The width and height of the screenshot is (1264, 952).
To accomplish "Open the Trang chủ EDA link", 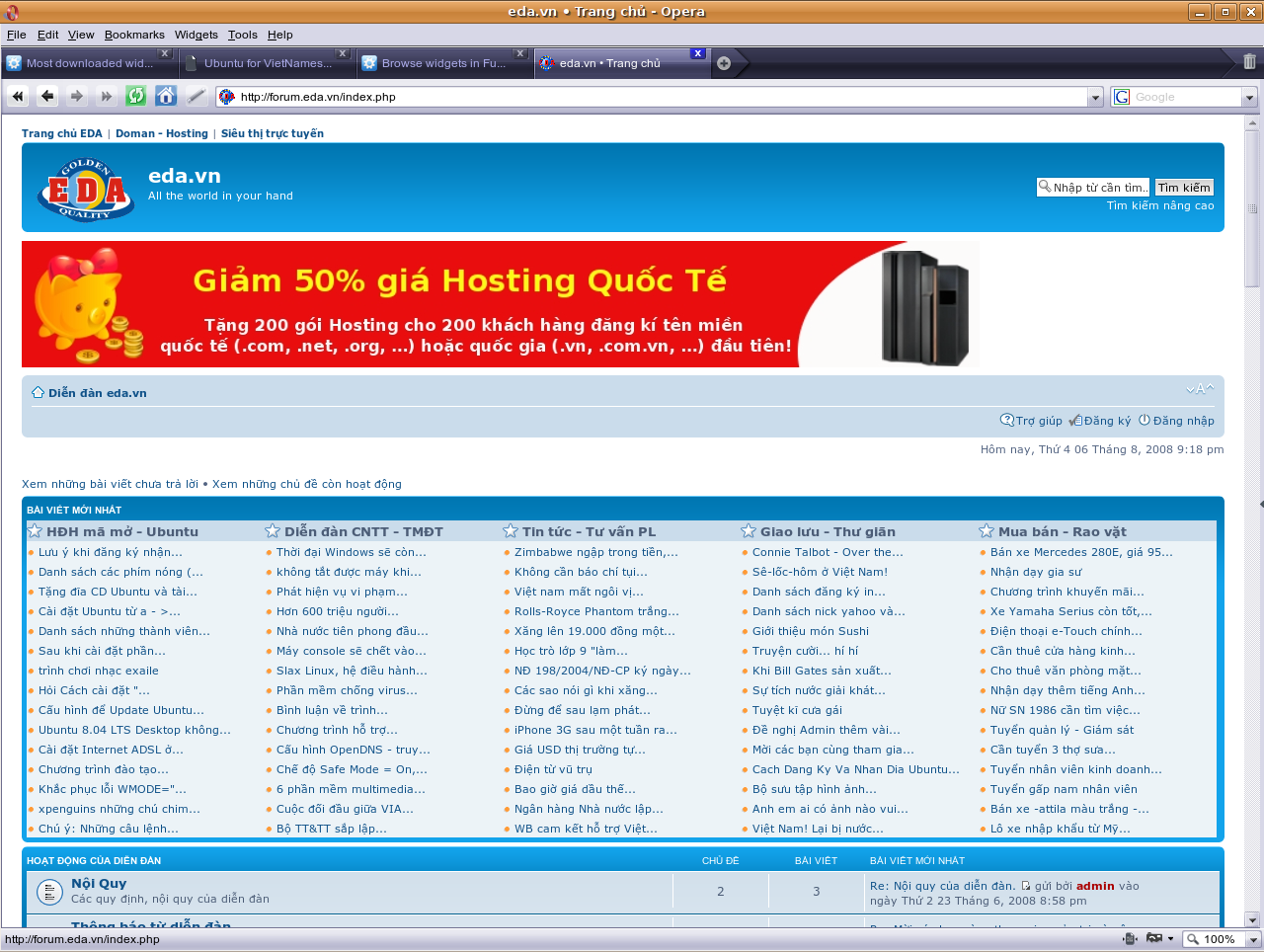I will 62,133.
